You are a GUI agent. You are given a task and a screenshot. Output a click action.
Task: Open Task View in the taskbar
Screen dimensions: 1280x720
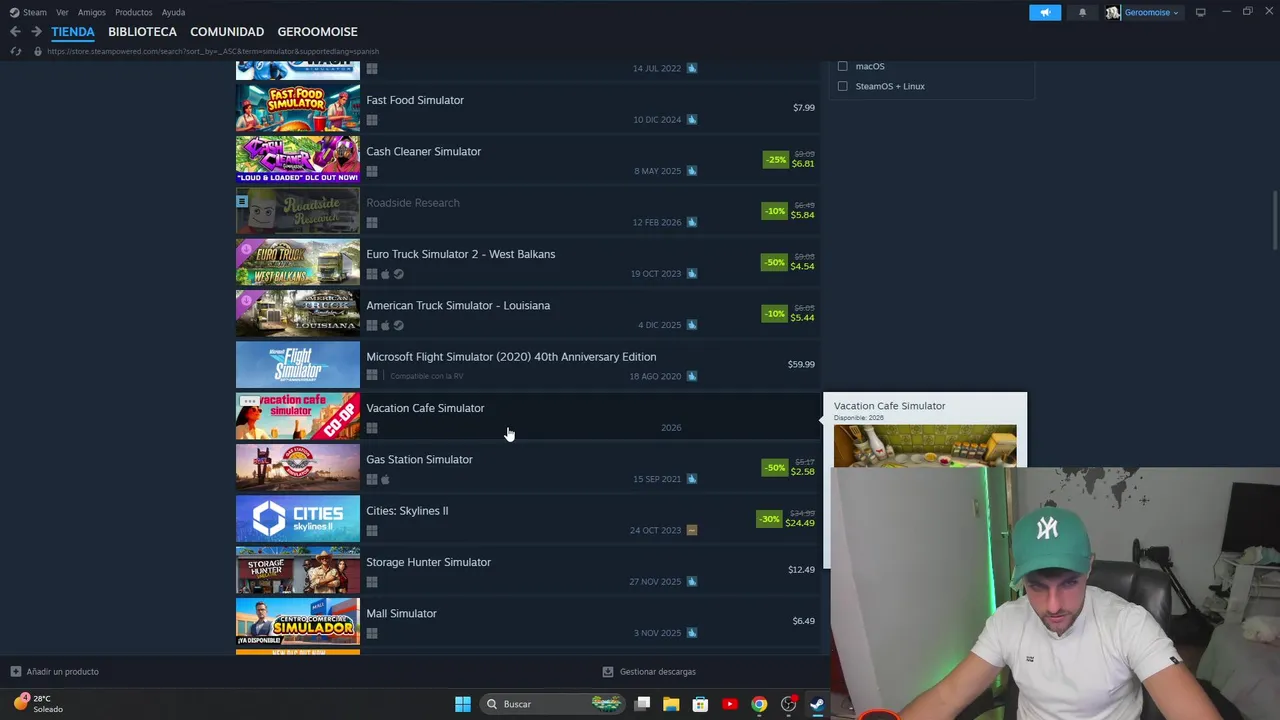pos(642,704)
